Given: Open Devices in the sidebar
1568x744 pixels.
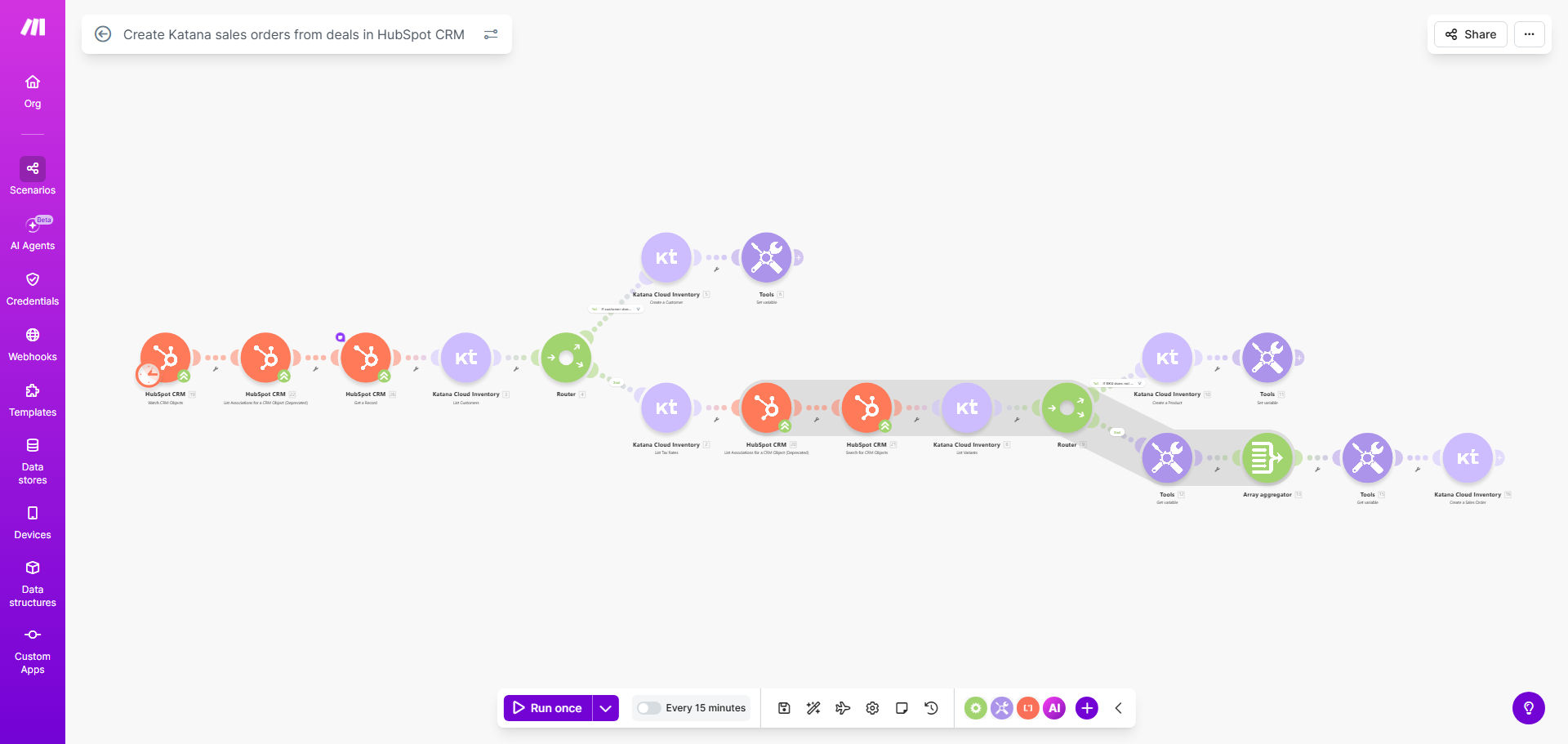Looking at the screenshot, I should point(33,523).
